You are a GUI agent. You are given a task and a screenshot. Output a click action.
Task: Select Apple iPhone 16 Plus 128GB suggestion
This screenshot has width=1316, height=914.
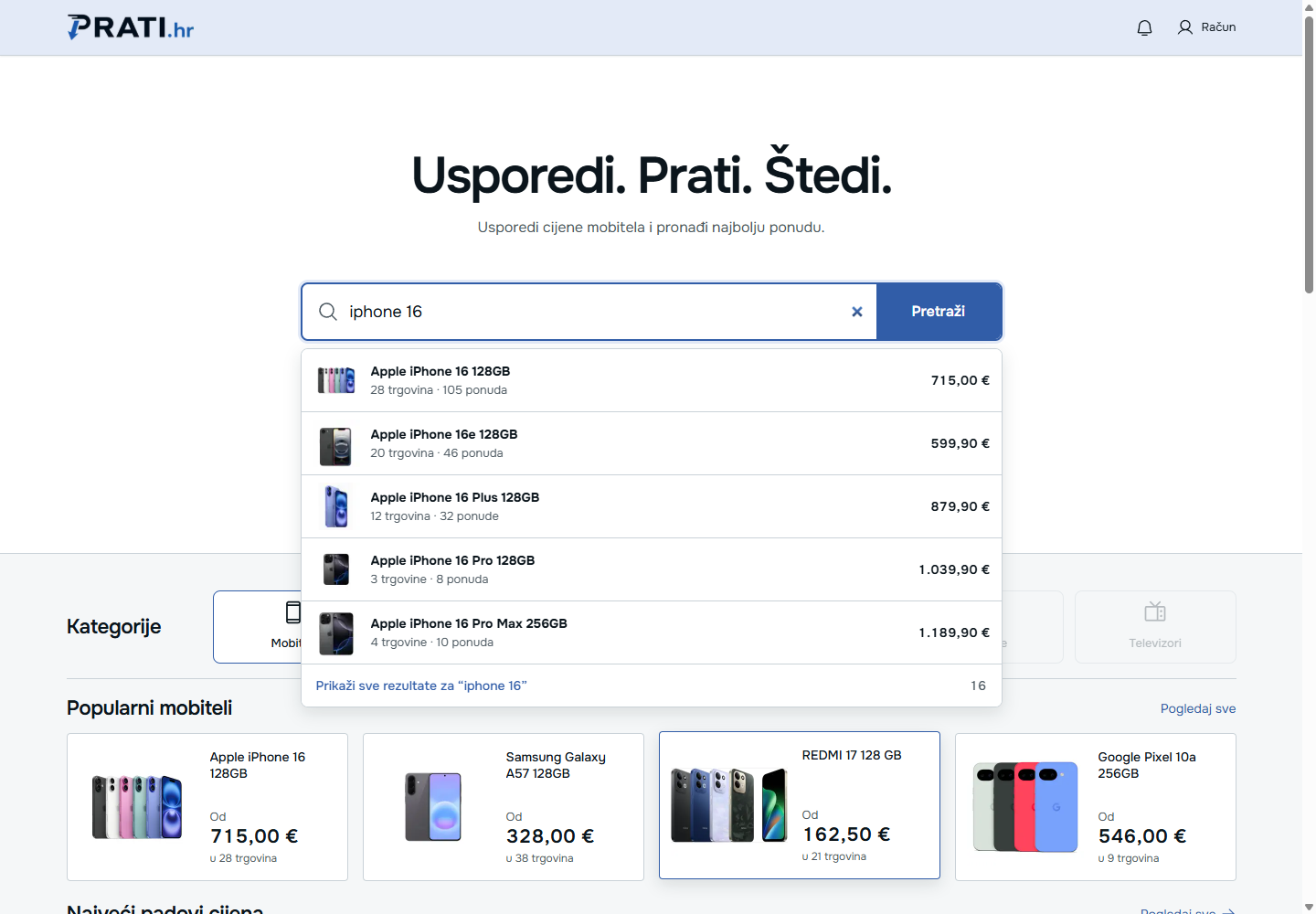pyautogui.click(x=652, y=506)
